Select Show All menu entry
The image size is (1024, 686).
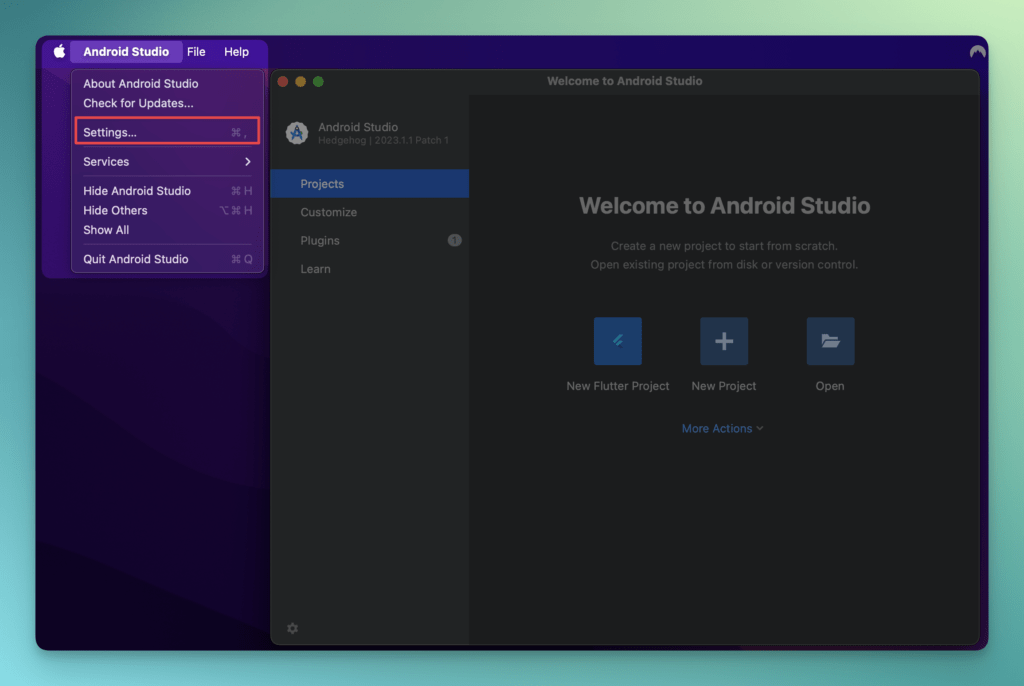[x=167, y=230]
